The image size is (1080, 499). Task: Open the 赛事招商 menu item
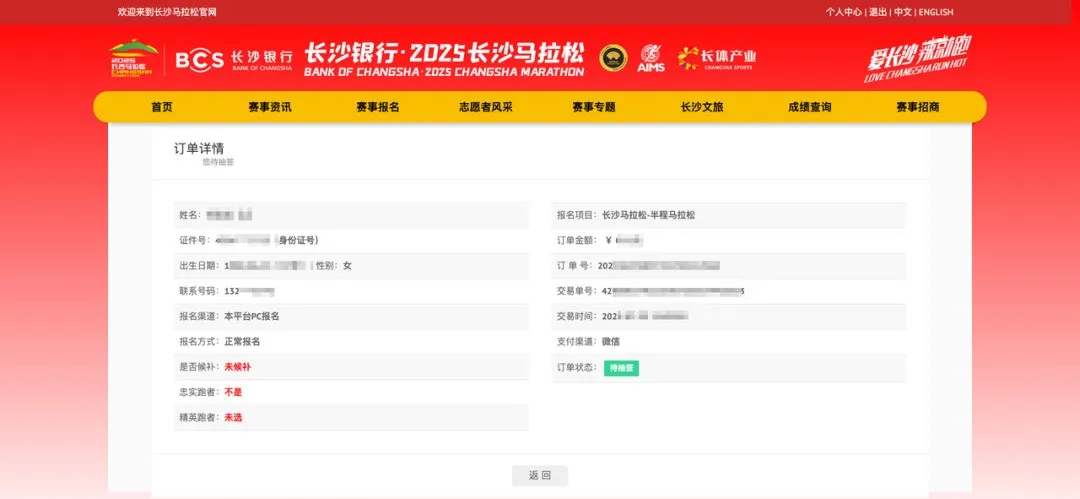click(x=917, y=108)
